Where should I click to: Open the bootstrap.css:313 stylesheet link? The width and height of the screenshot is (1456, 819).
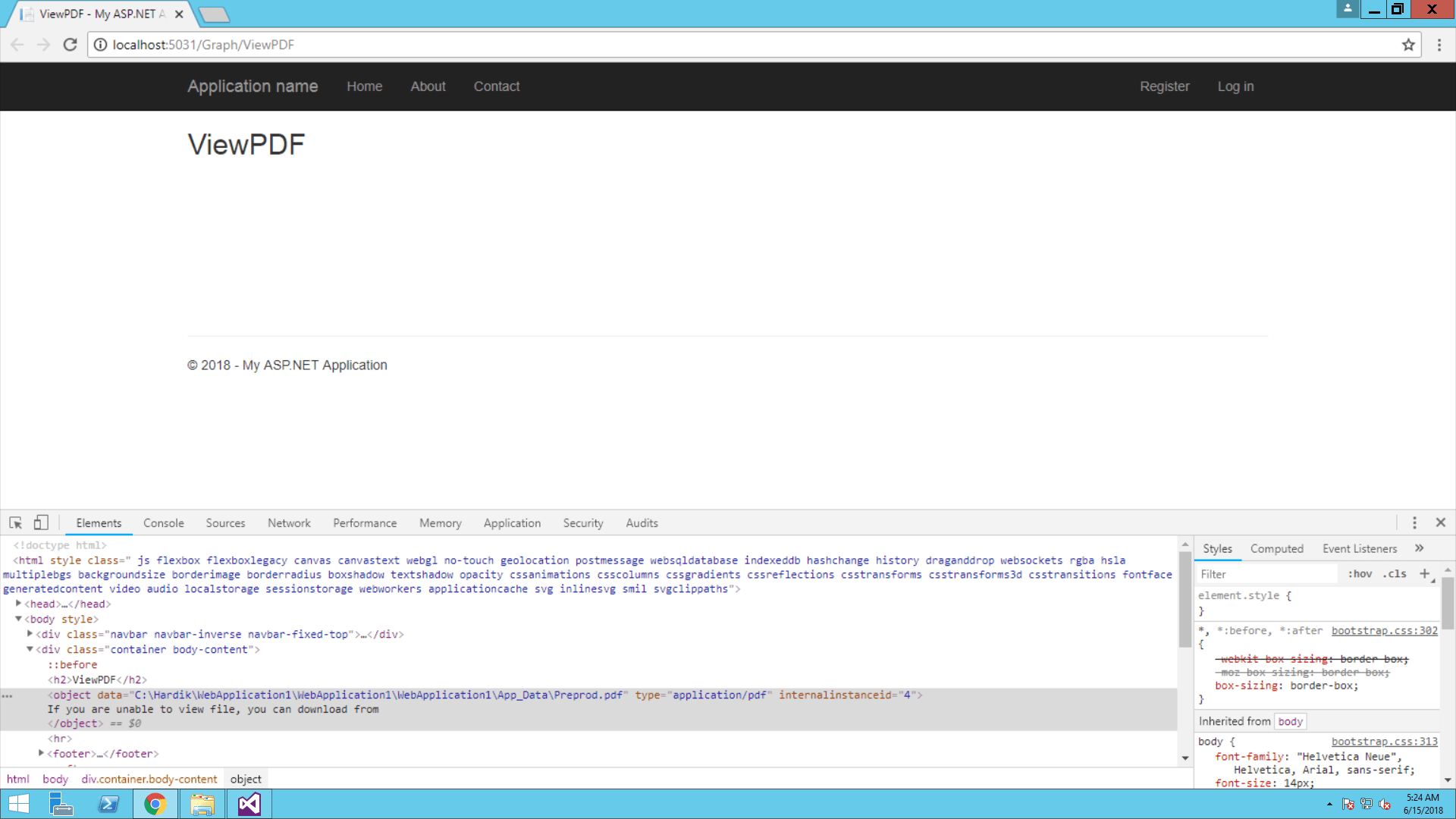click(1384, 742)
